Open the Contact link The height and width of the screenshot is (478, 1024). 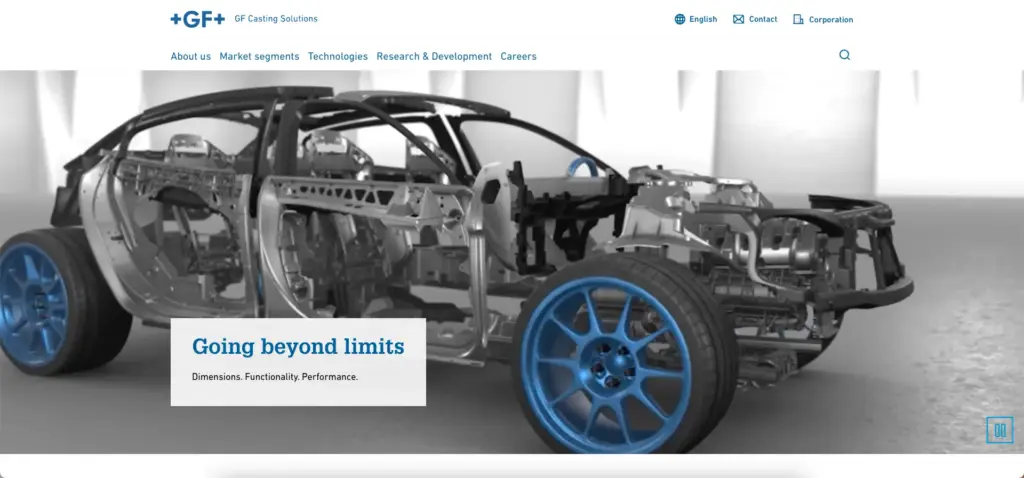[x=763, y=19]
